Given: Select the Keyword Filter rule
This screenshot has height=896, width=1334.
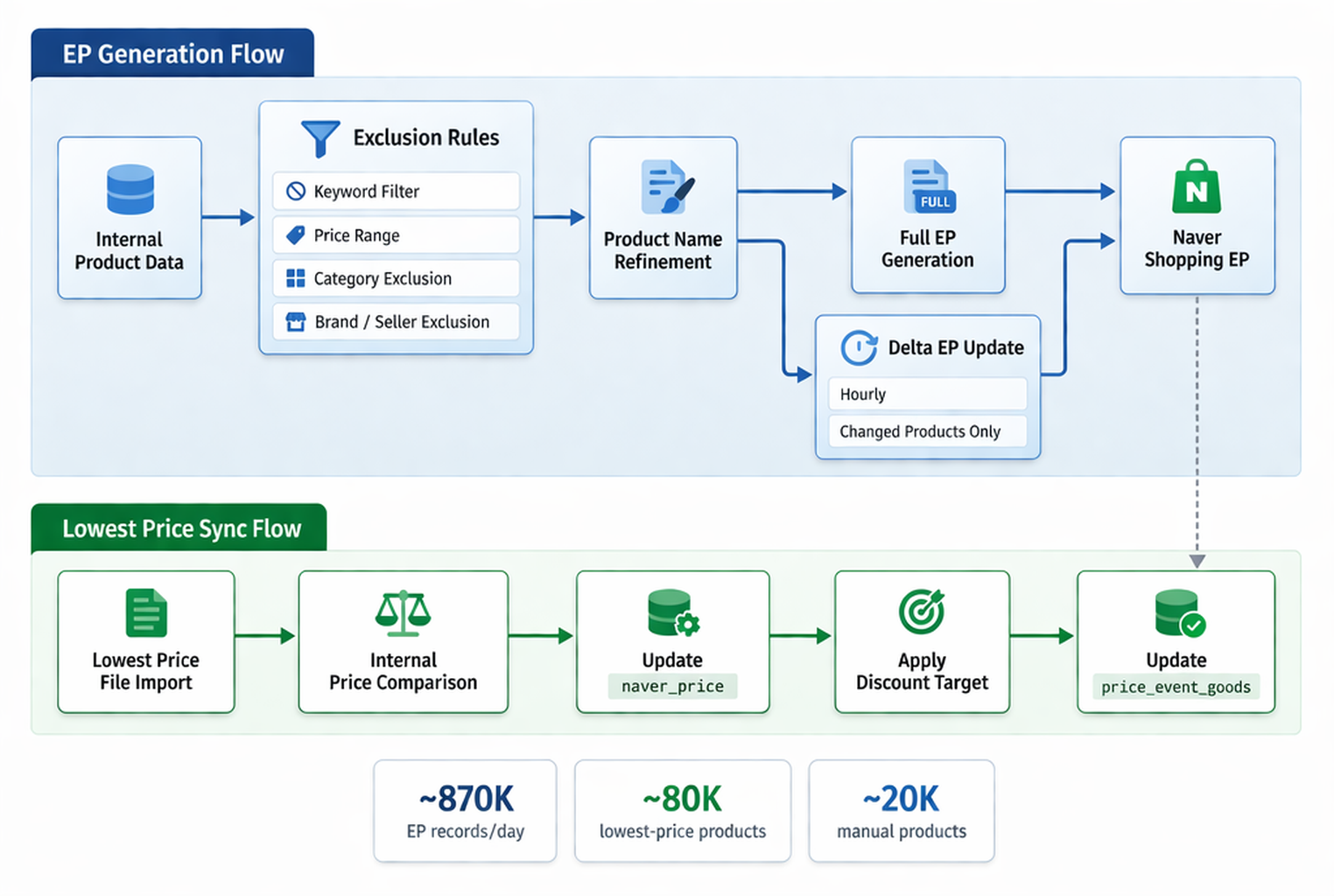Looking at the screenshot, I should [x=396, y=191].
